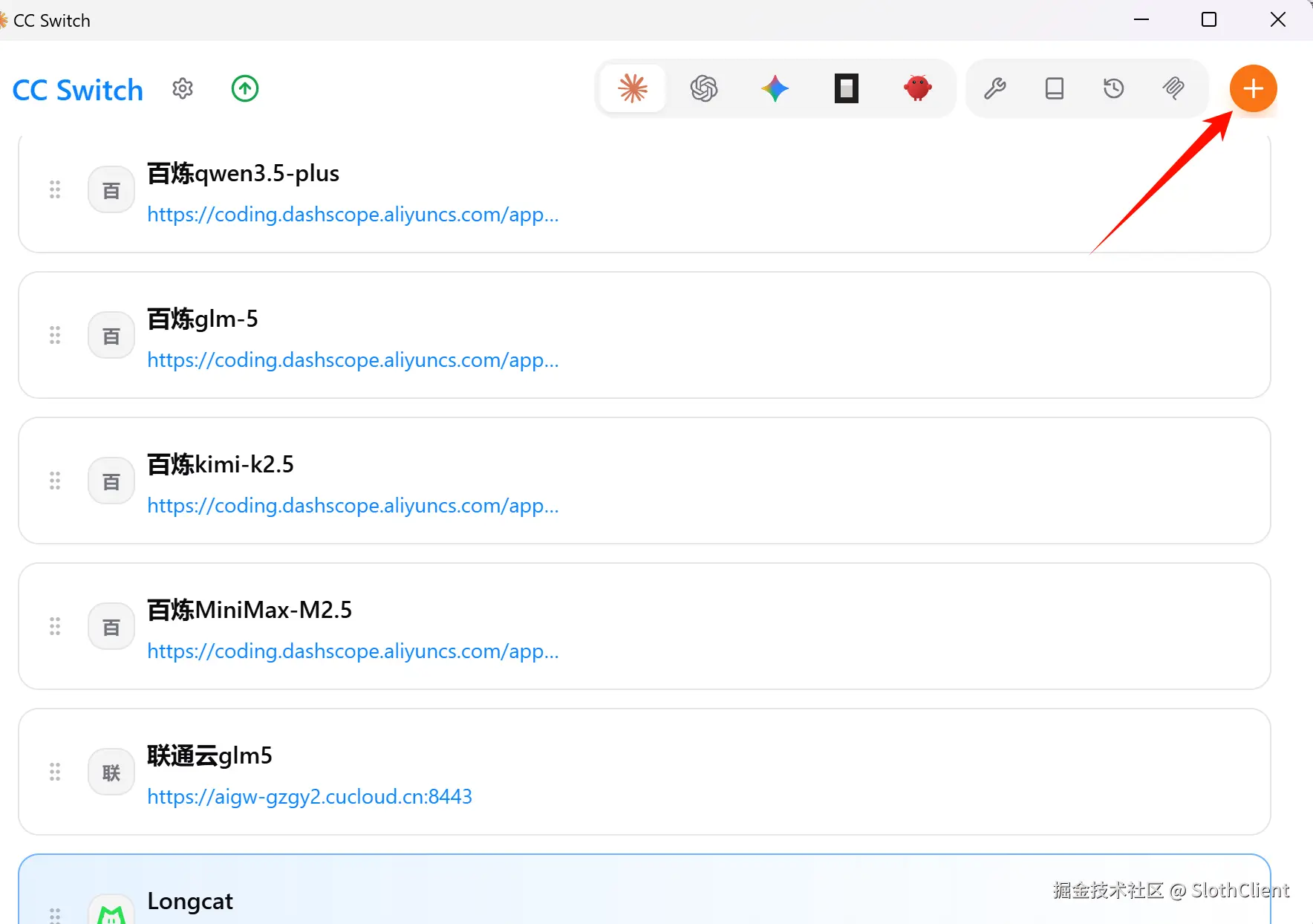Open the dashscope URL under 百炼MiniMax-M2.5
The image size is (1313, 924).
pyautogui.click(x=353, y=651)
